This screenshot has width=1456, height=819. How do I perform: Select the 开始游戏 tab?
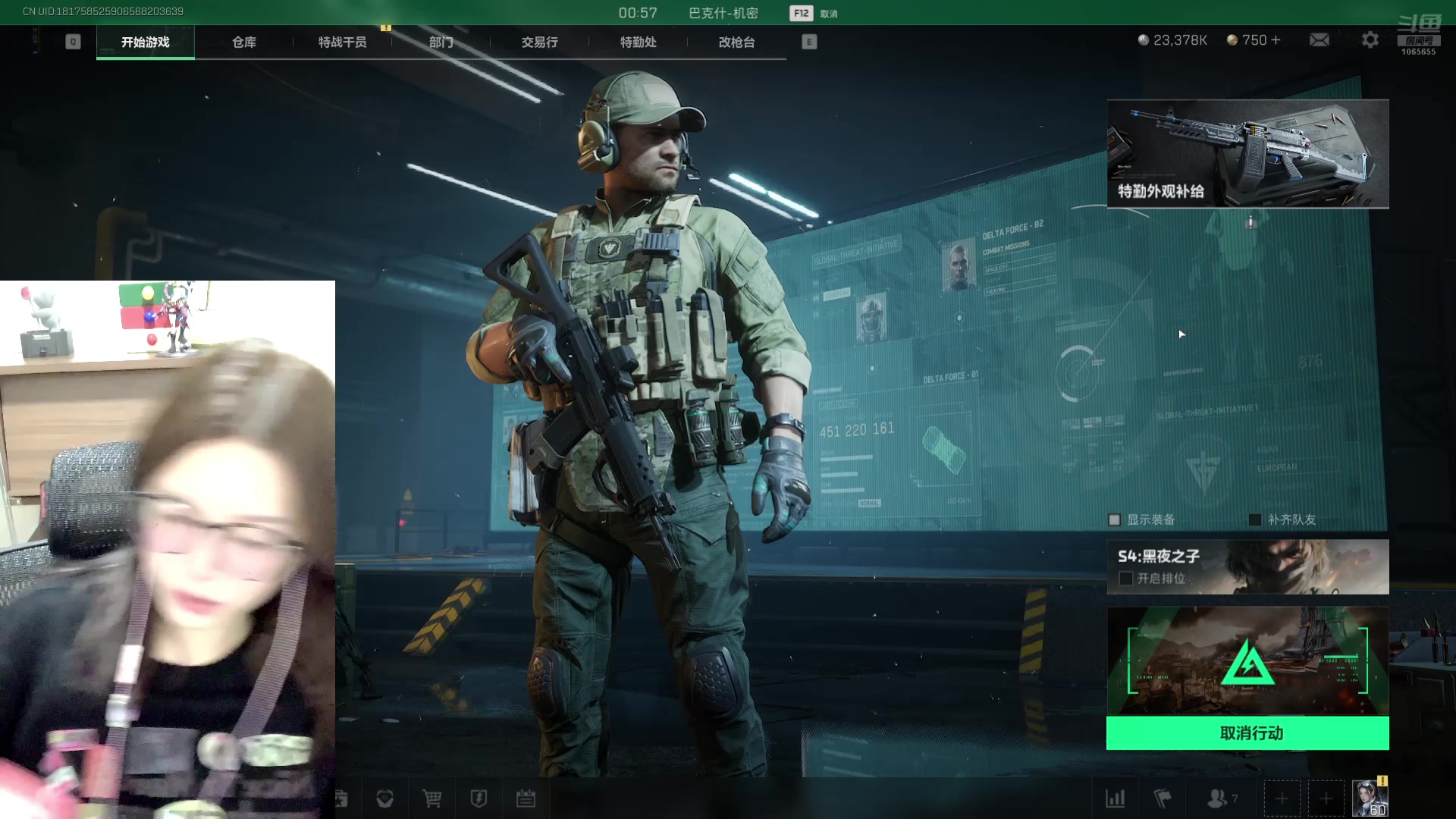pos(146,42)
